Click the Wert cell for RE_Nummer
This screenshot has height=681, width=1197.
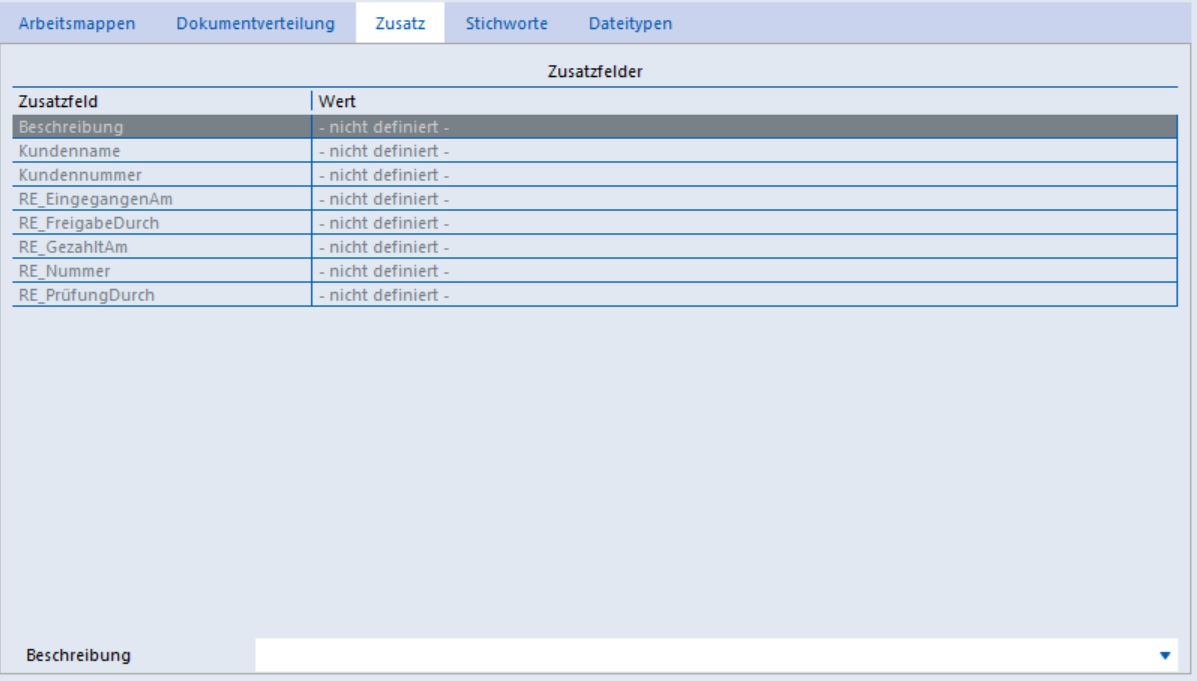point(744,271)
